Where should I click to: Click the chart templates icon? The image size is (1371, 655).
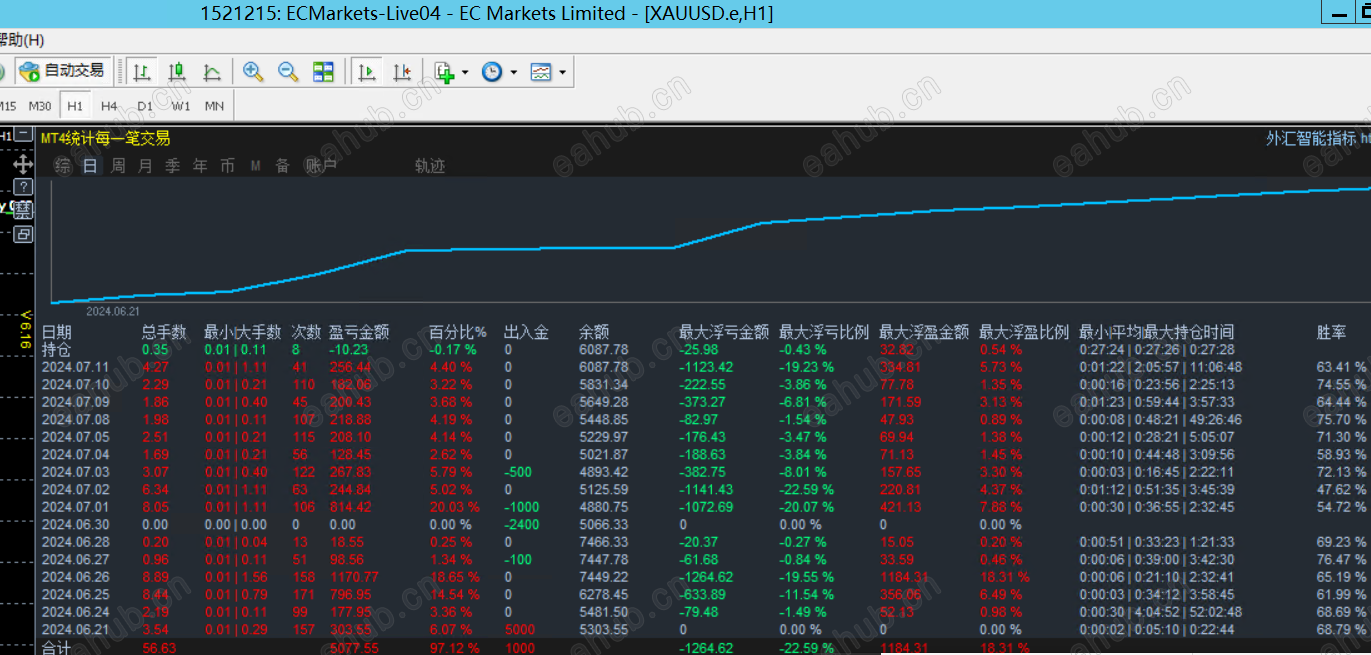541,72
